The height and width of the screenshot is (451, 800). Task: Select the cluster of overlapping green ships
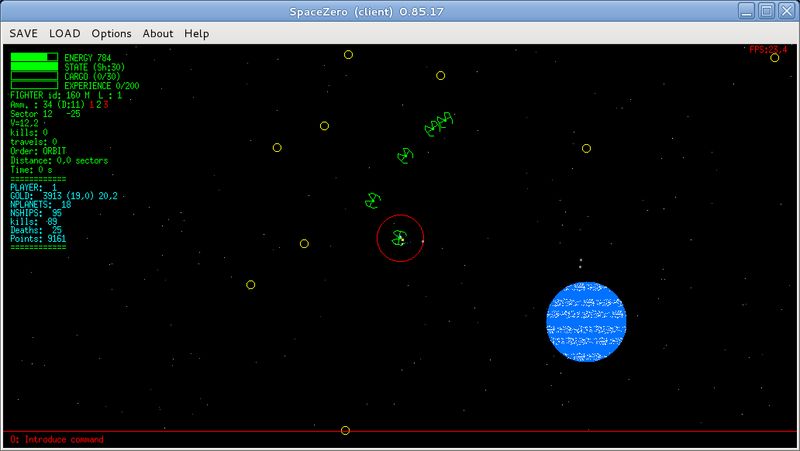coord(439,124)
